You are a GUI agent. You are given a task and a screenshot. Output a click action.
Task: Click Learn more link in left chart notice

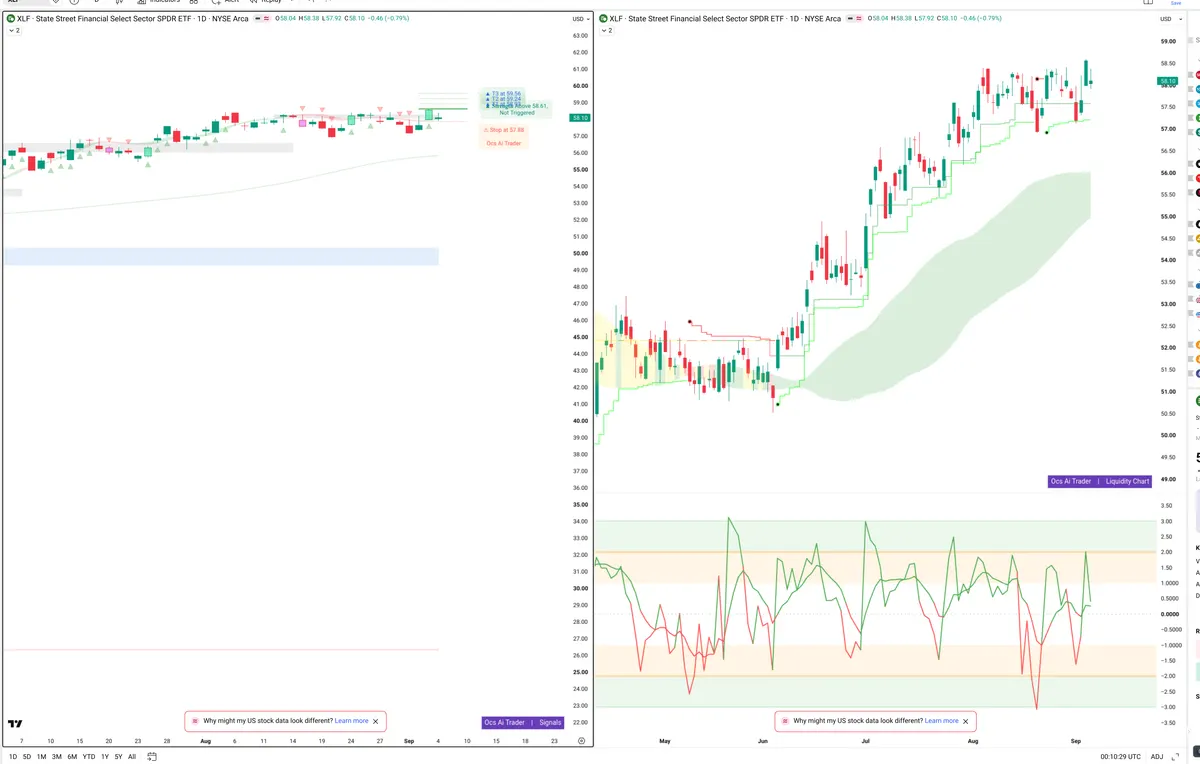[351, 721]
